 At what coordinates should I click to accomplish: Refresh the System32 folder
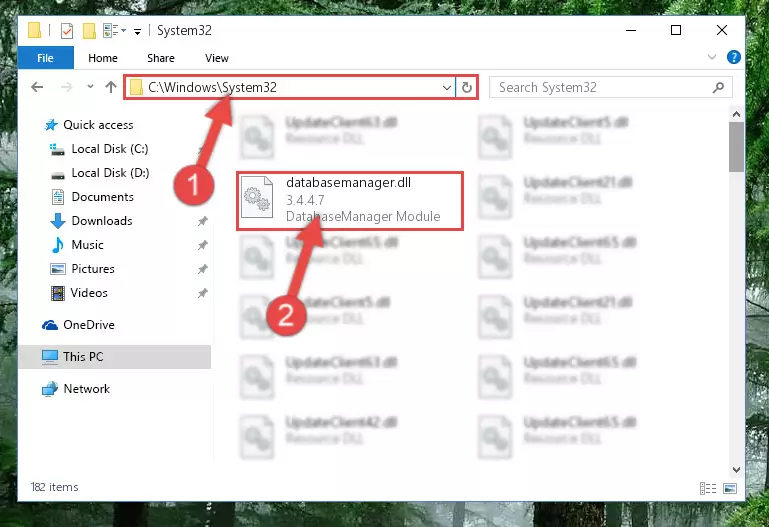pos(466,88)
